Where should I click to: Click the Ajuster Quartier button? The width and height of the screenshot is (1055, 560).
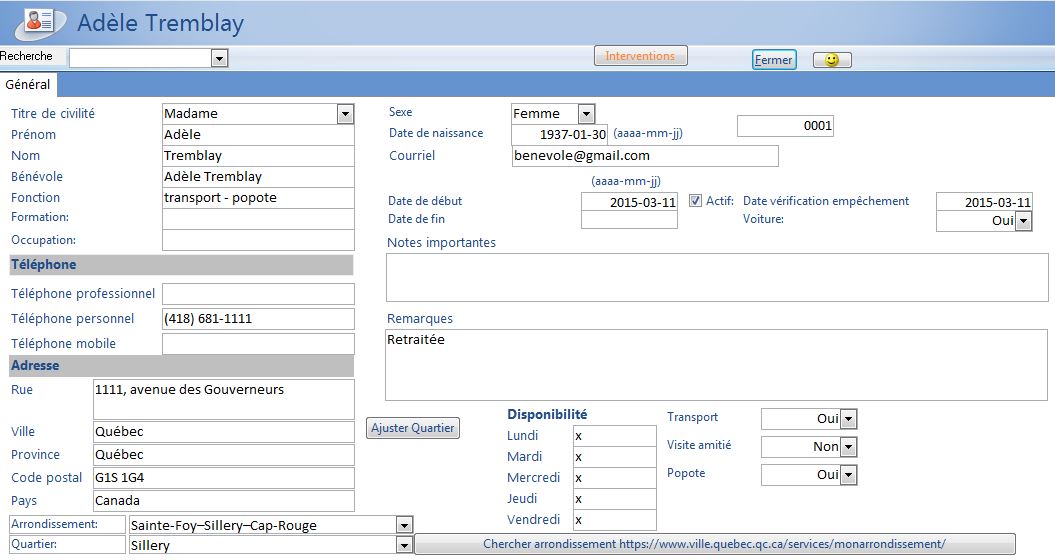pos(413,428)
